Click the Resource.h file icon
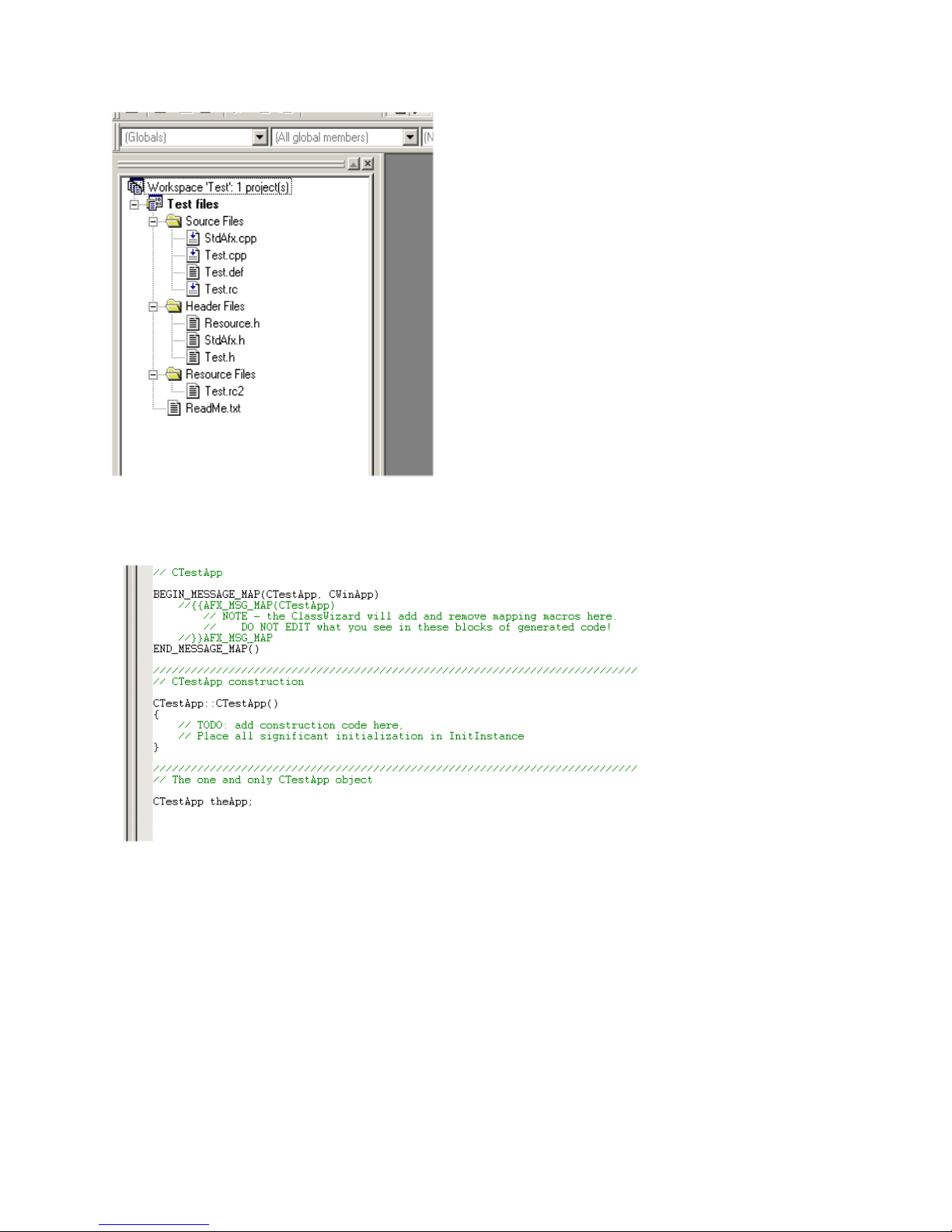Viewport: 952px width, 1232px height. 194,323
